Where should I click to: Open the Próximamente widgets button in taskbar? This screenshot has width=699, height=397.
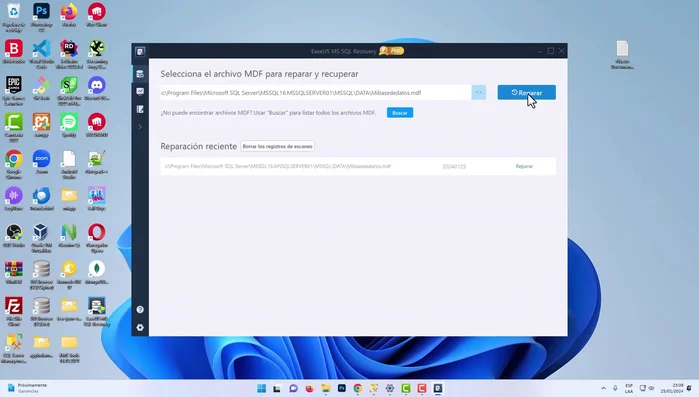tap(27, 388)
